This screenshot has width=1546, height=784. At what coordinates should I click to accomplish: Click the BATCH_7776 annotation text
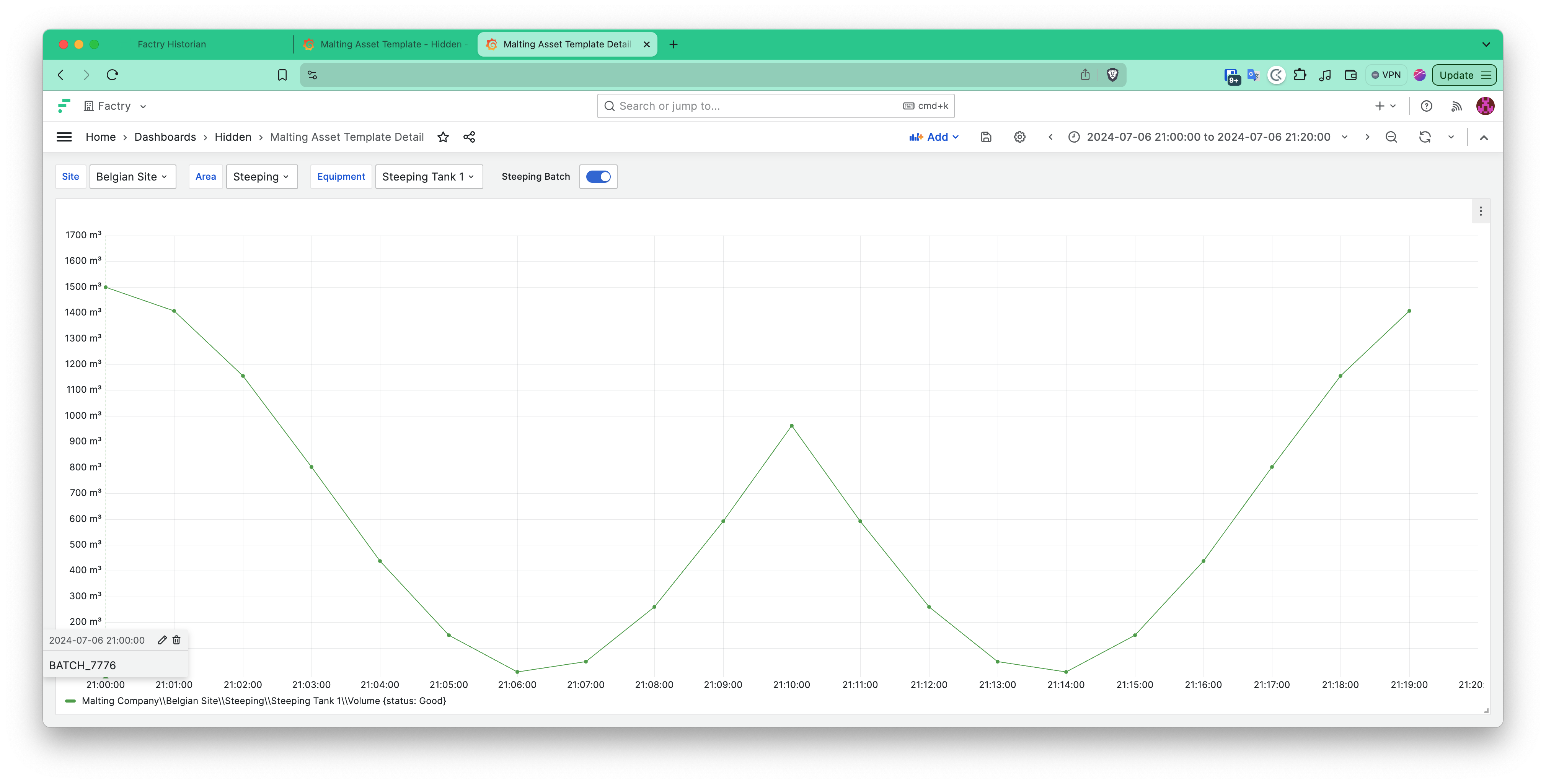click(x=82, y=665)
